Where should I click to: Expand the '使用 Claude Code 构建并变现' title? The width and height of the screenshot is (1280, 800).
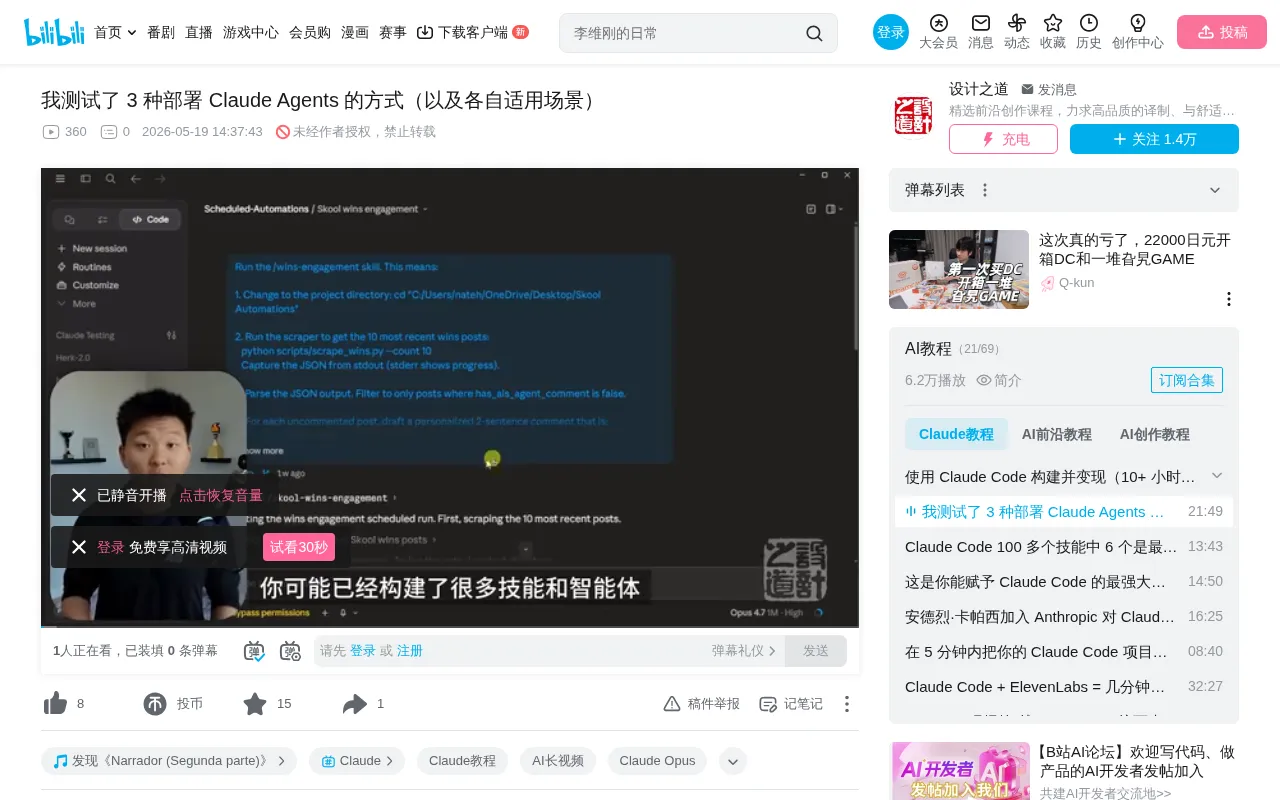click(x=1217, y=476)
